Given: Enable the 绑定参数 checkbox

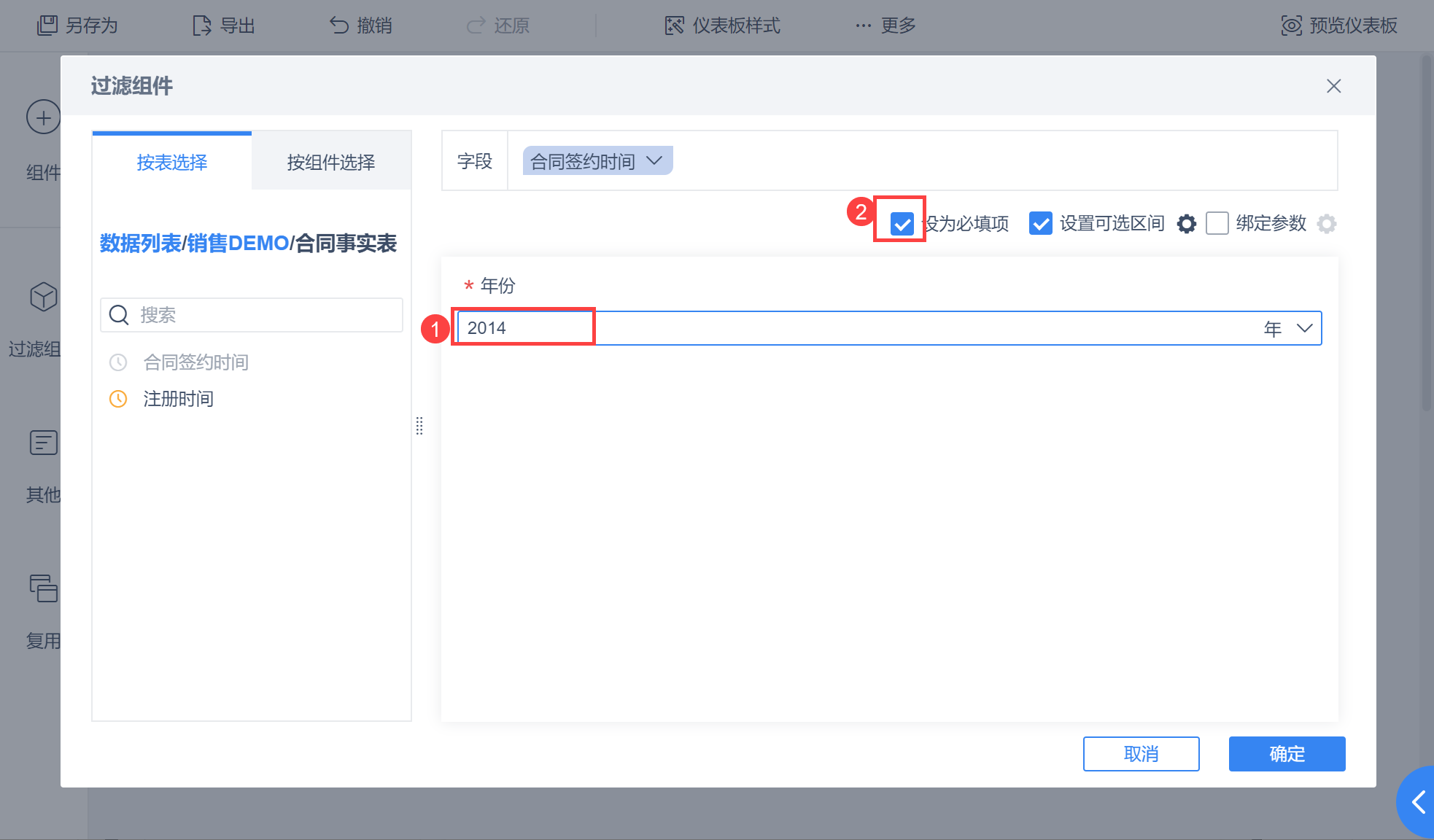Looking at the screenshot, I should (x=1217, y=223).
